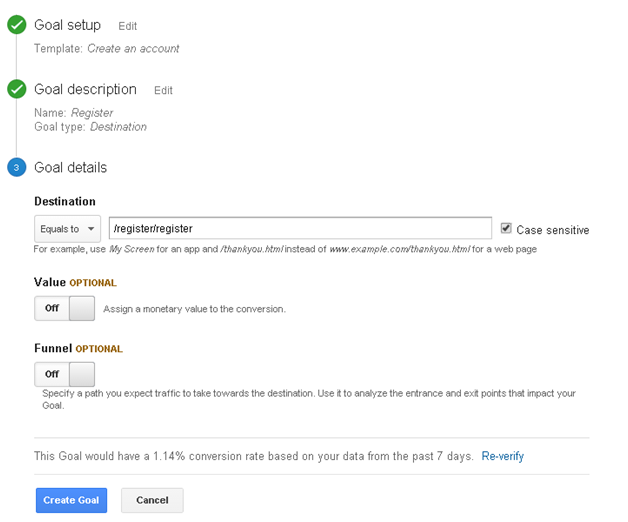Click the 'Name: Register' summary text
Screen dimensions: 628x522
click(74, 113)
